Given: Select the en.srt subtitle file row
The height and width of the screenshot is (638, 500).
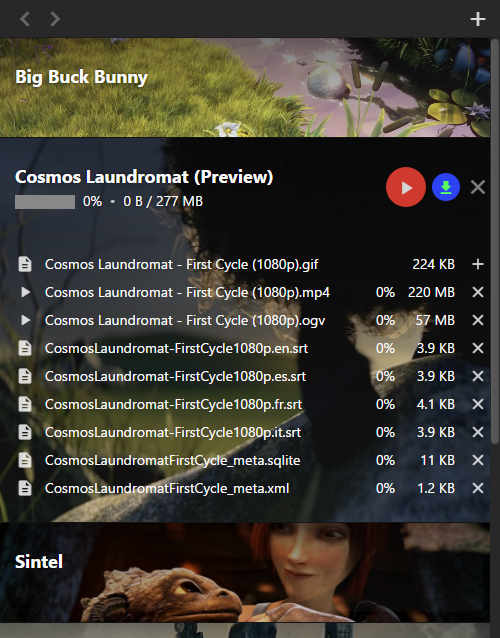Looking at the screenshot, I should 251,348.
